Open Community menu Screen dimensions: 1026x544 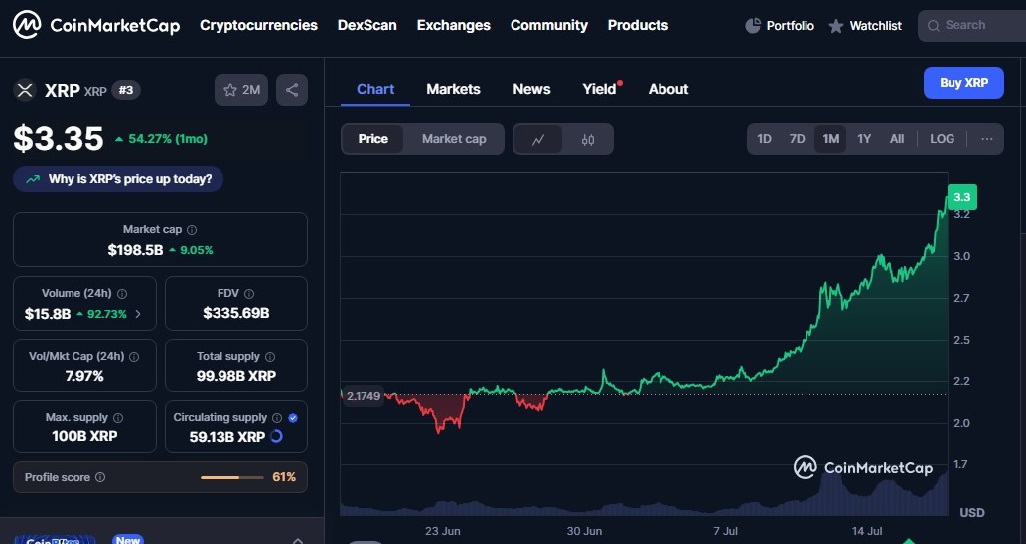549,26
